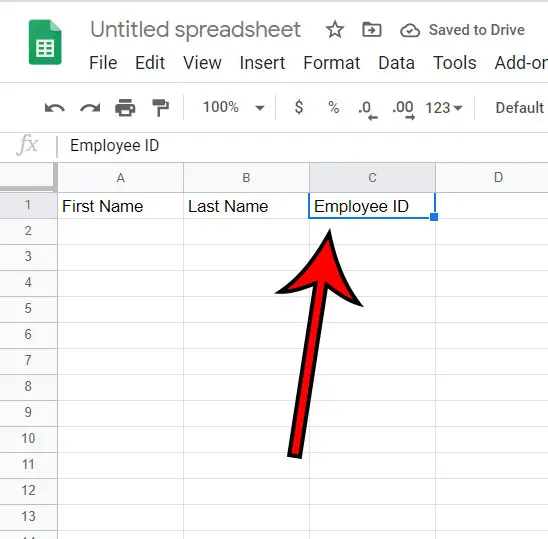Click the Move to folder icon
Screen dimensions: 548x539
point(372,30)
